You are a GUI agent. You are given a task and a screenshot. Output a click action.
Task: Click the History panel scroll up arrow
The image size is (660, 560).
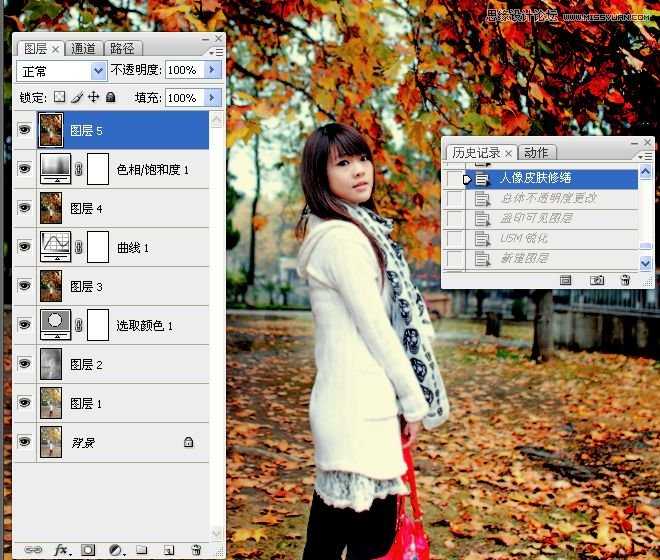(645, 171)
